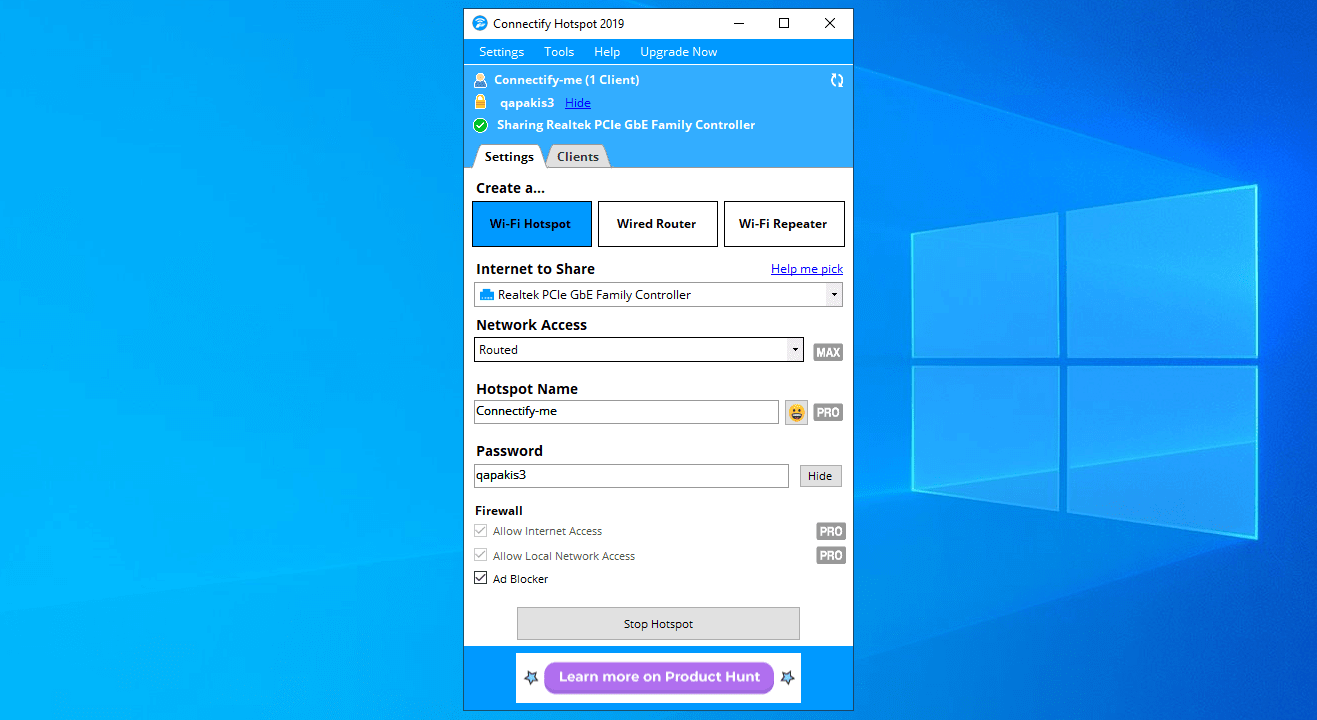This screenshot has height=720, width=1317.
Task: Toggle Allow Local Network Access checkbox
Action: 481,555
